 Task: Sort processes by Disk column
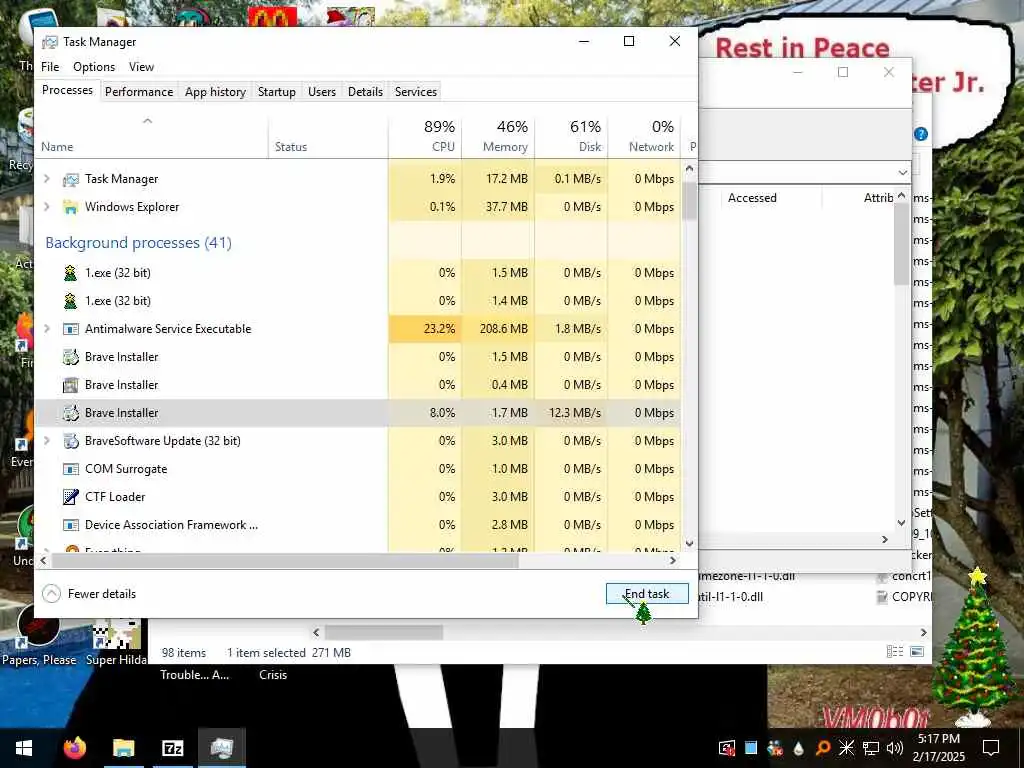(571, 136)
